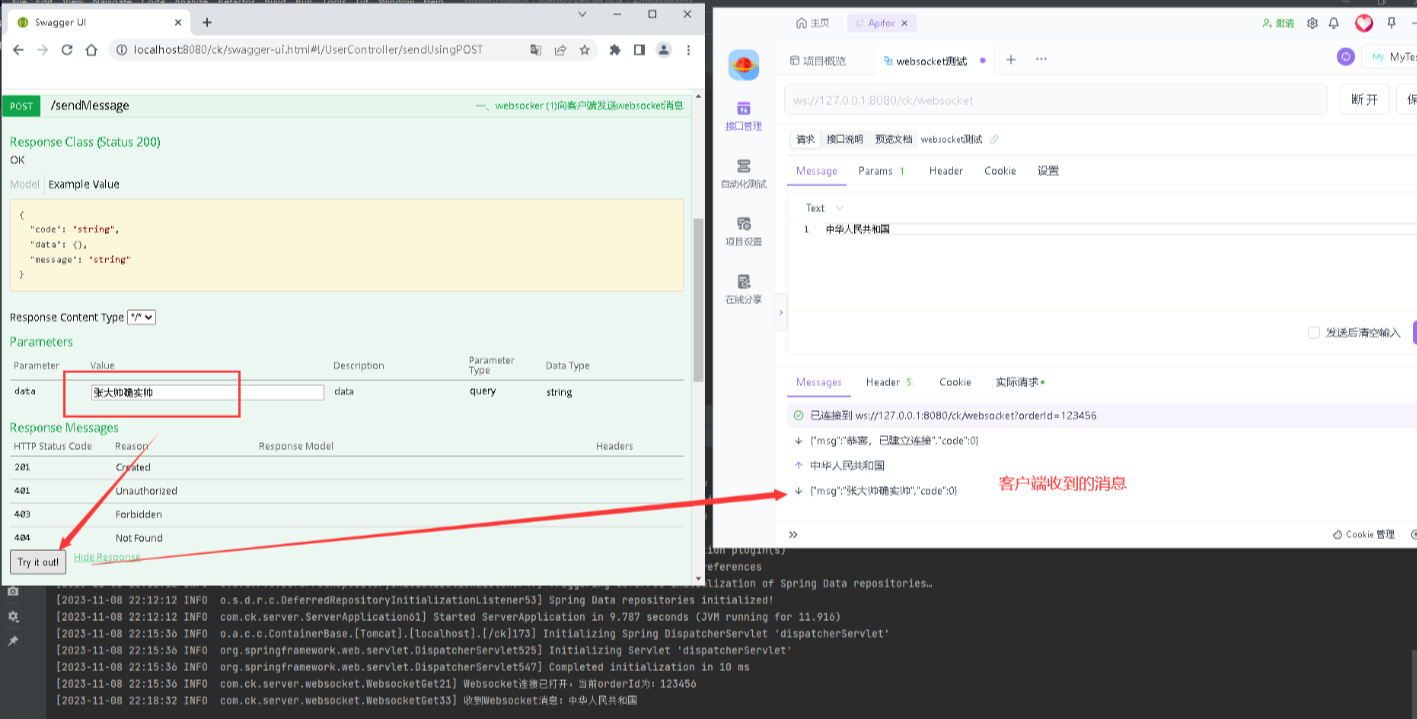1417x719 pixels.
Task: Collapse the POST /sendMessage operation
Action: click(90, 105)
